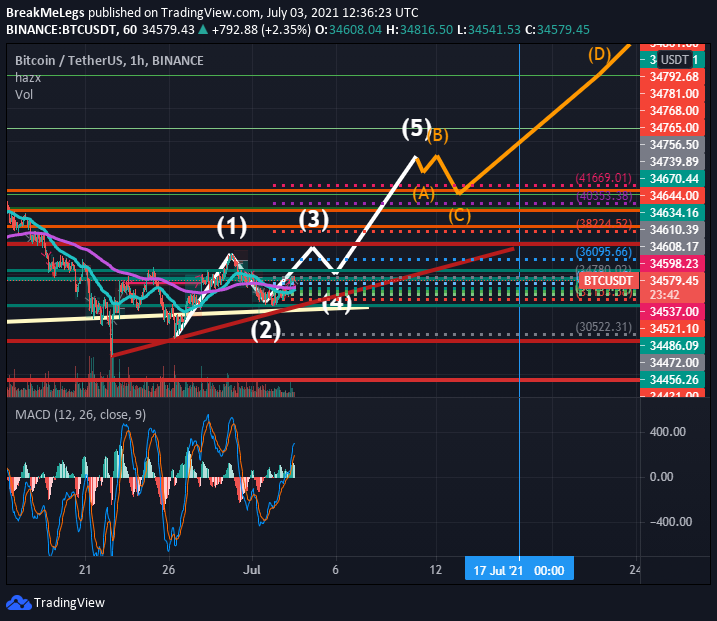The image size is (717, 621).
Task: Click the Bitcoin / TetherUS, 1h, BINANCE title
Action: pyautogui.click(x=109, y=60)
